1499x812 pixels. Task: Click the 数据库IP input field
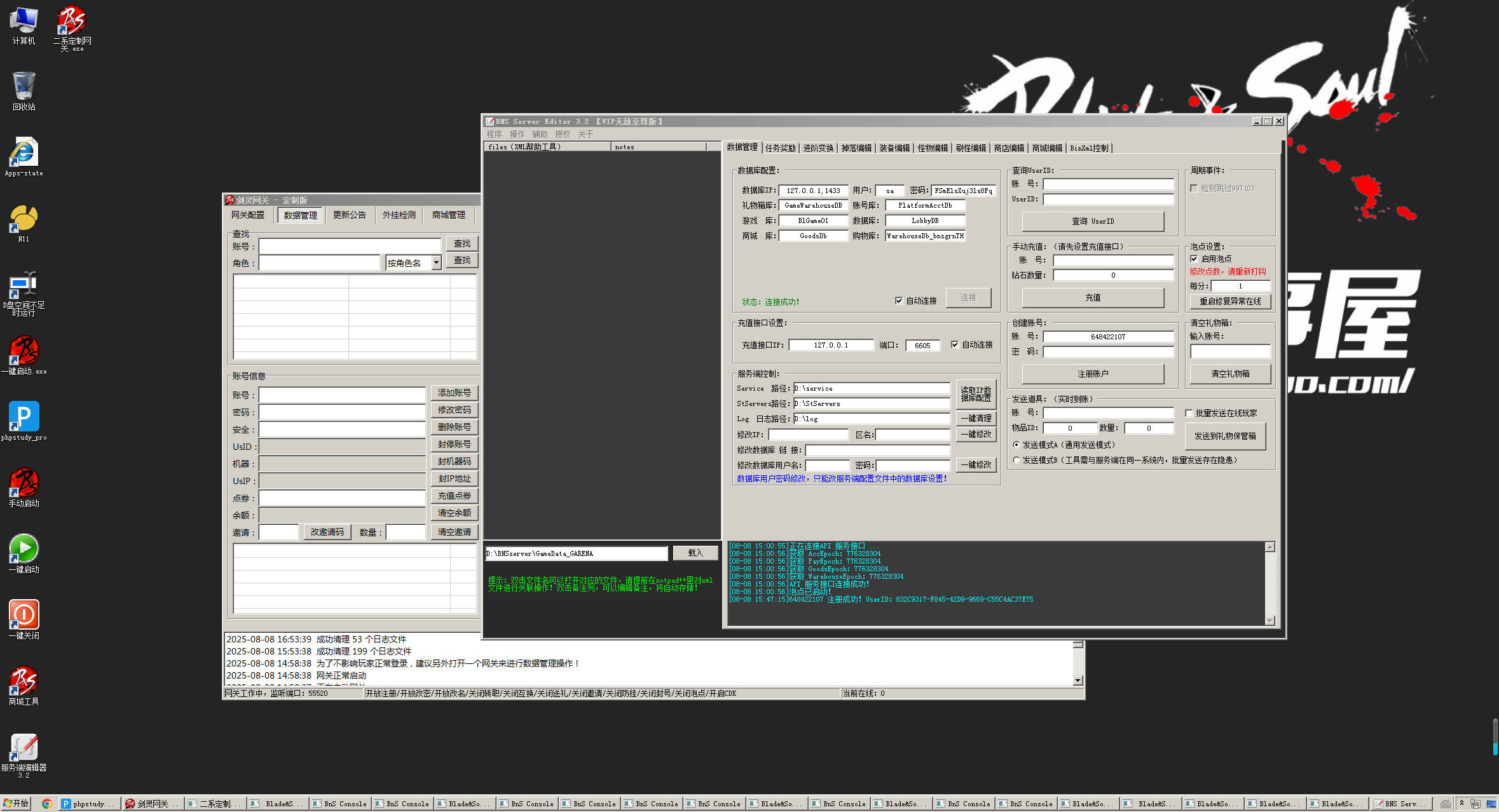click(813, 191)
